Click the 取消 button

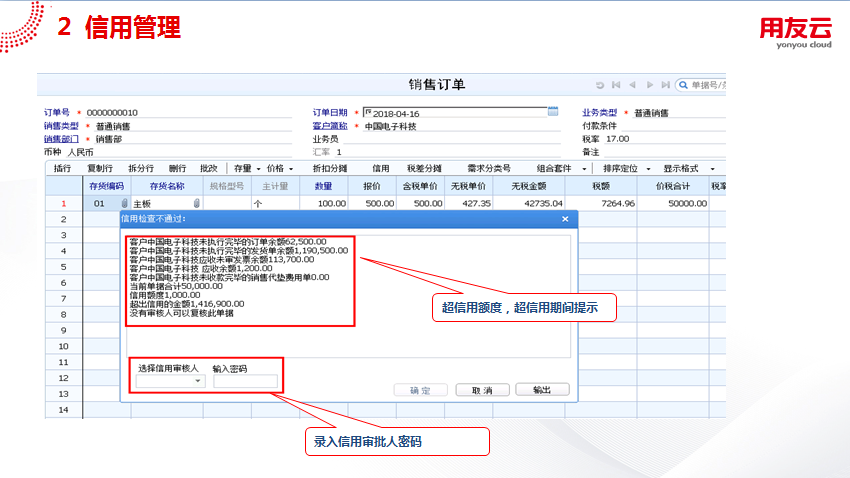482,390
